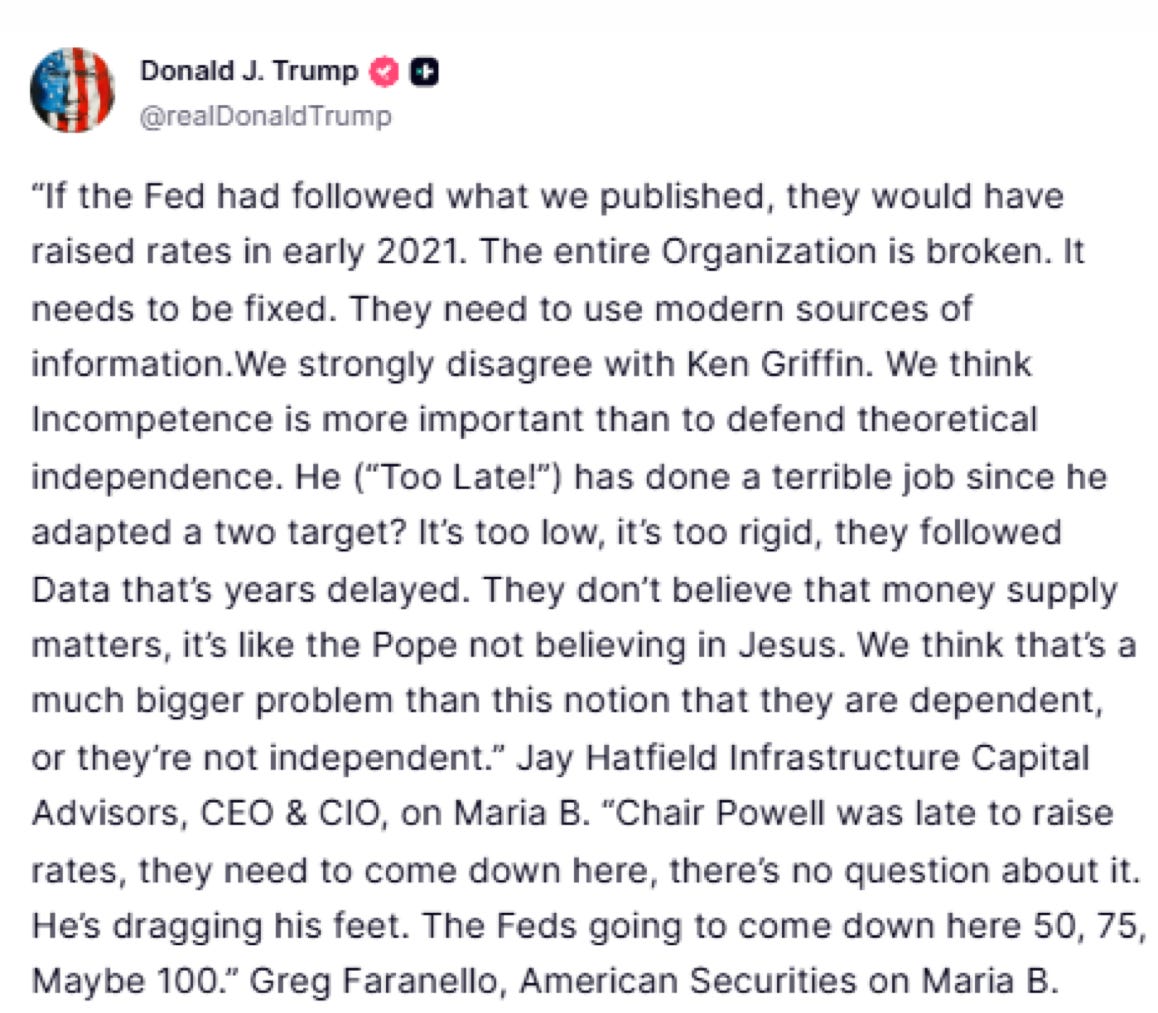Open the American flag profile avatar
1158x1013 pixels.
pos(72,90)
